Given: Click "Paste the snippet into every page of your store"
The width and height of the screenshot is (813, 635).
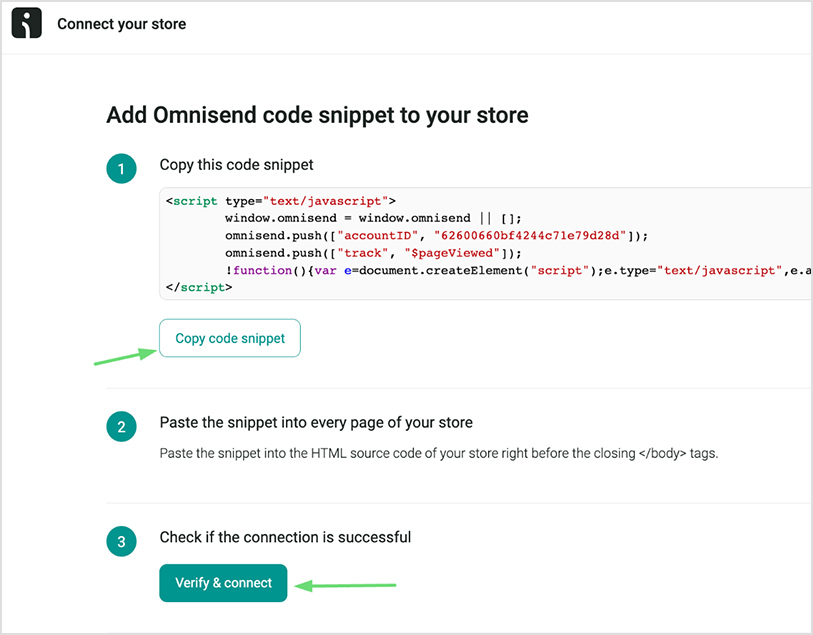Looking at the screenshot, I should tap(316, 422).
